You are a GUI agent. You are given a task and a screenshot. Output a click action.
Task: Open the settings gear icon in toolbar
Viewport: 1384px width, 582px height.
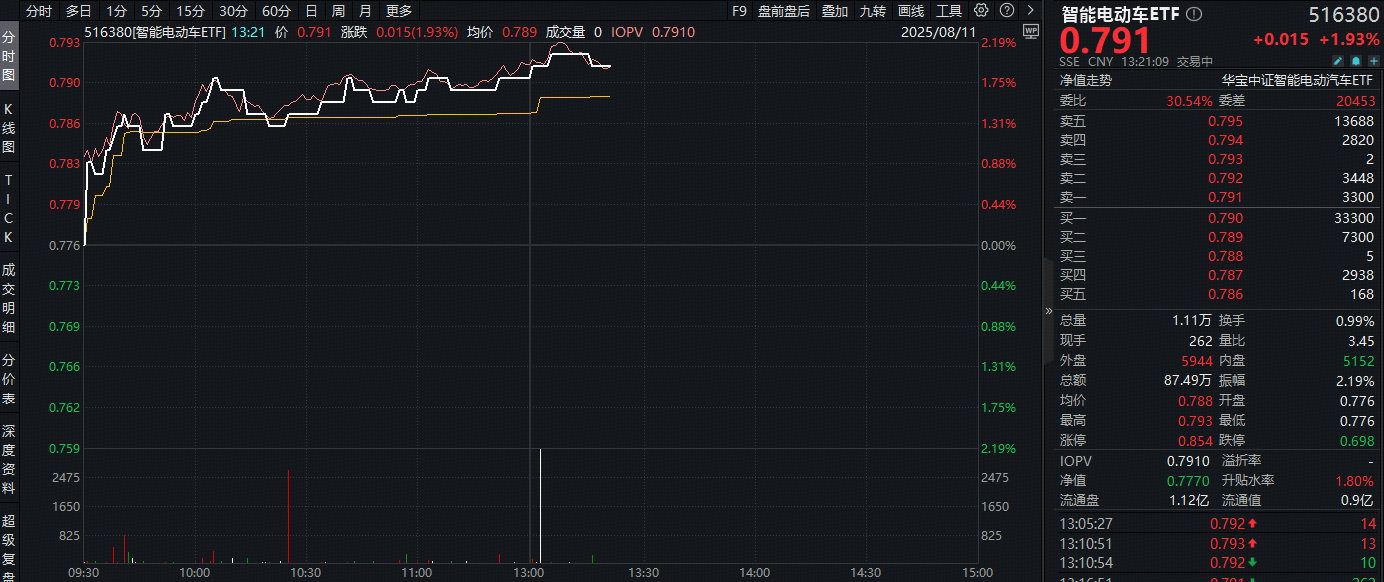981,11
